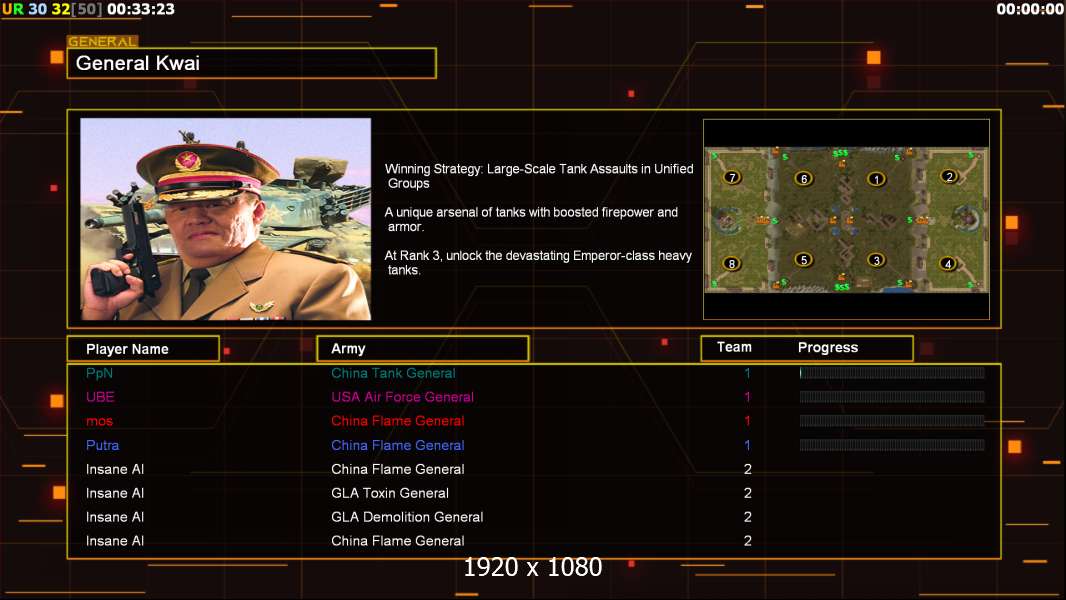This screenshot has height=600, width=1066.
Task: Click the Winning Strategy description text
Action: pyautogui.click(x=539, y=176)
